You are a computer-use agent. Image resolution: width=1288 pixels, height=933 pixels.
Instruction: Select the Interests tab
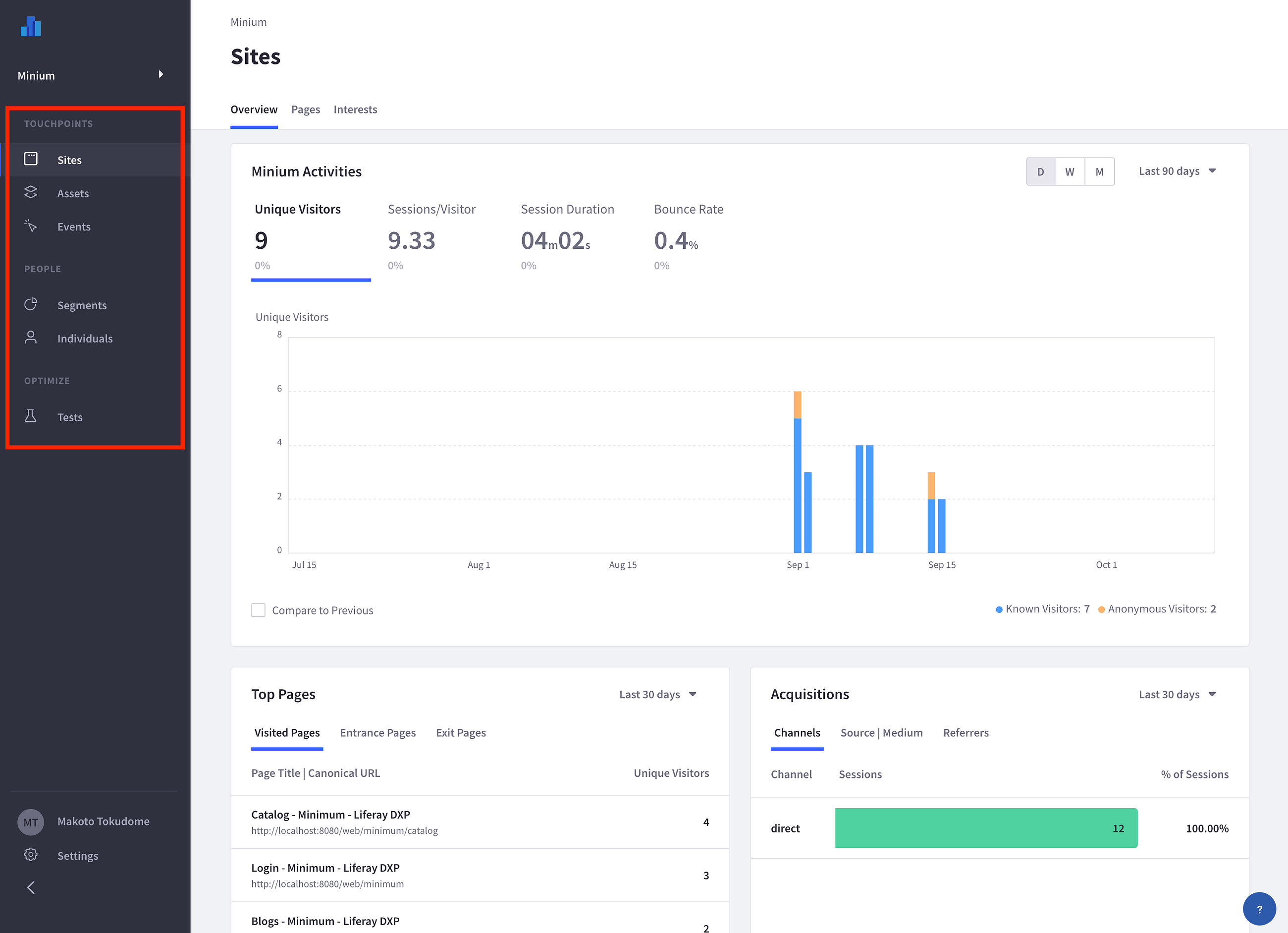coord(355,110)
